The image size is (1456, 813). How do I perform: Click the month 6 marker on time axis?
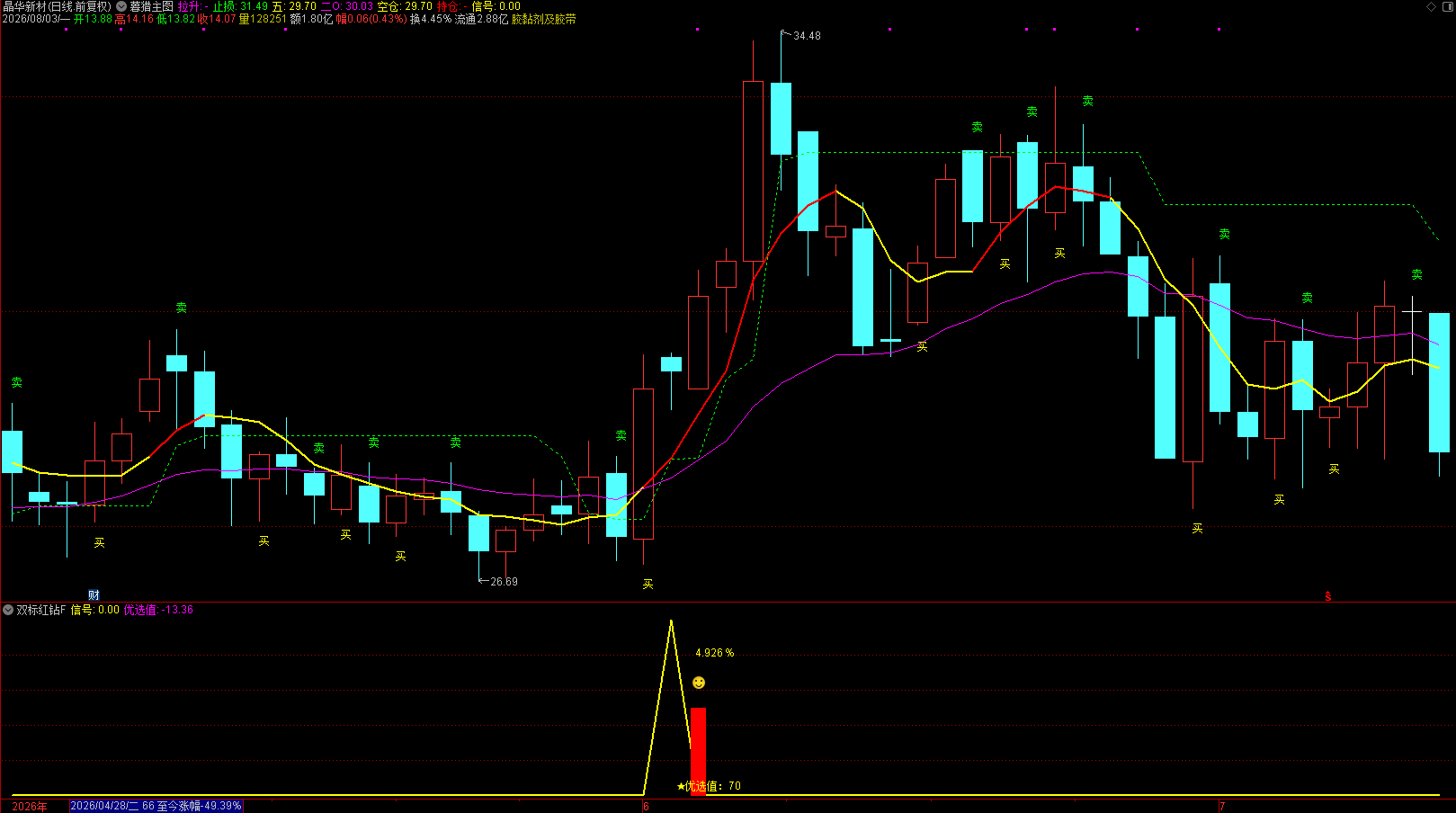click(x=646, y=806)
